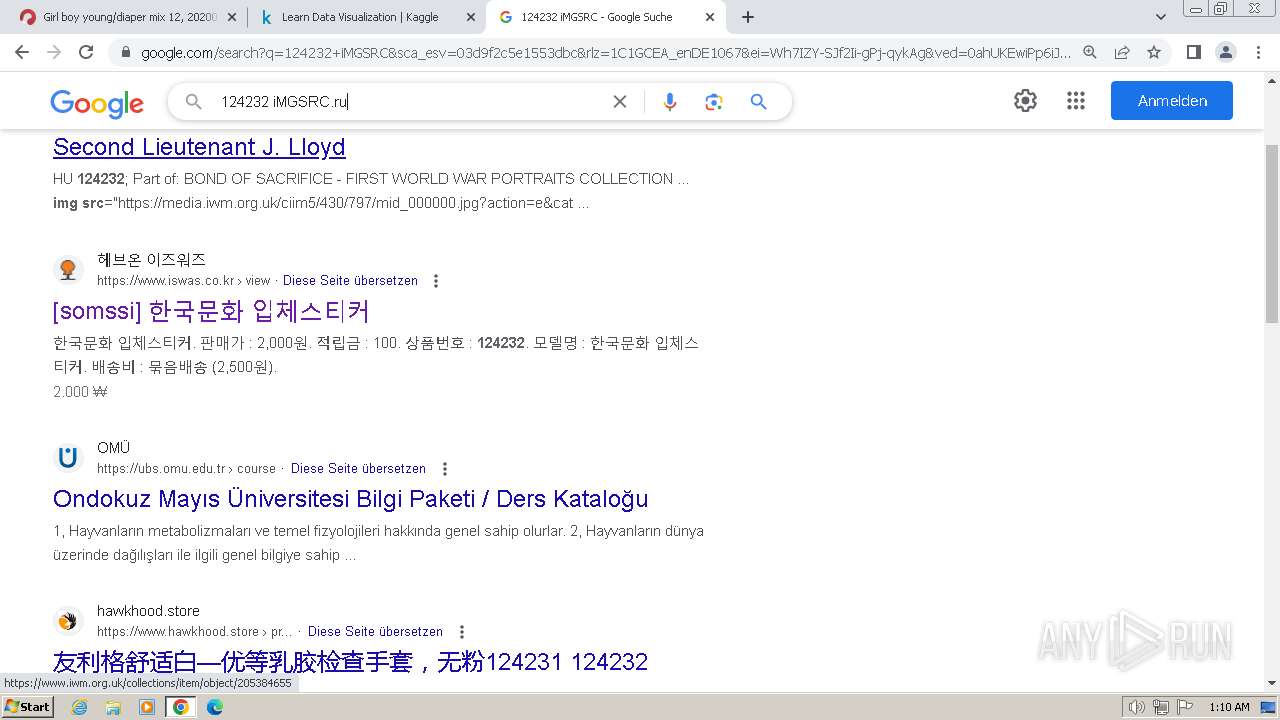
Task: Open the Chrome profile avatar
Action: click(1225, 52)
